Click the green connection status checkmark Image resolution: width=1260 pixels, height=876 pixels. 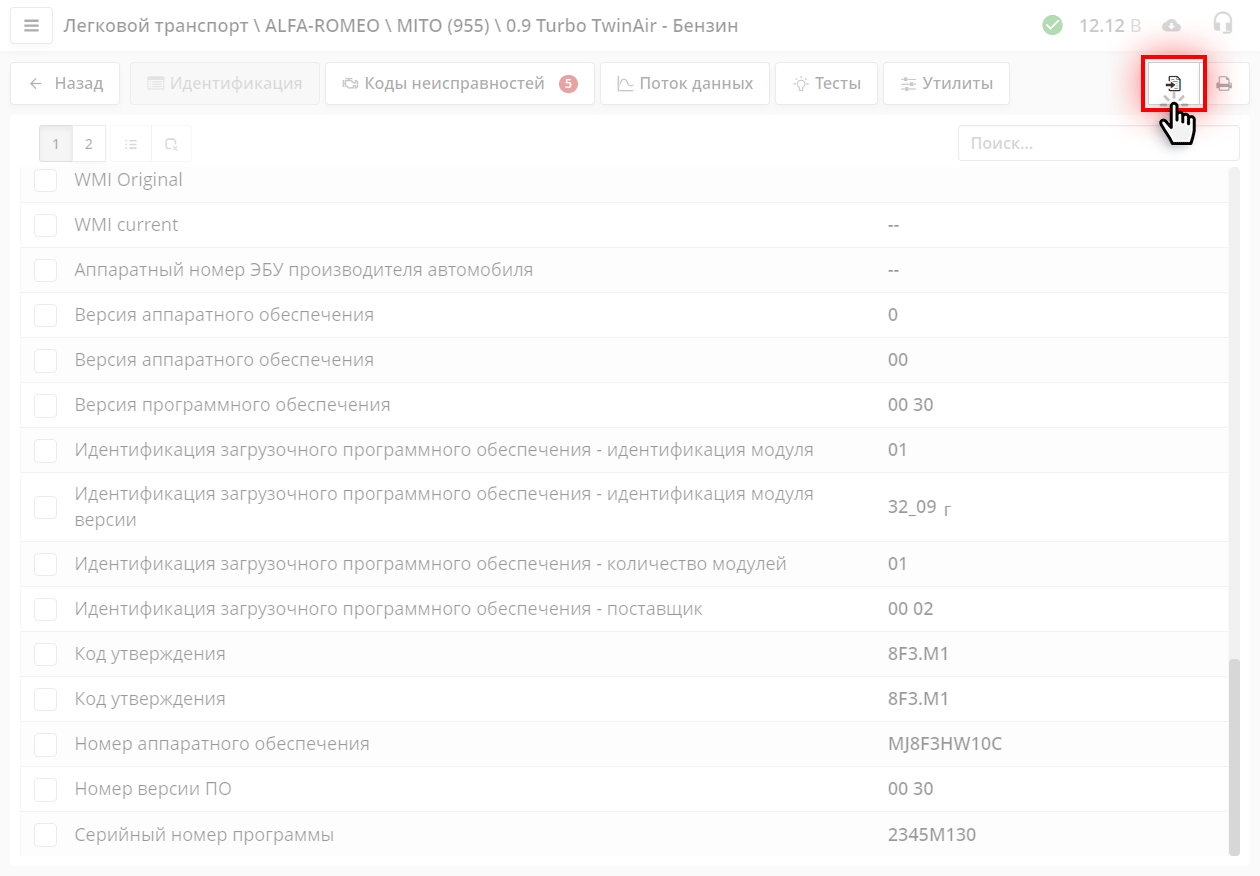1052,25
